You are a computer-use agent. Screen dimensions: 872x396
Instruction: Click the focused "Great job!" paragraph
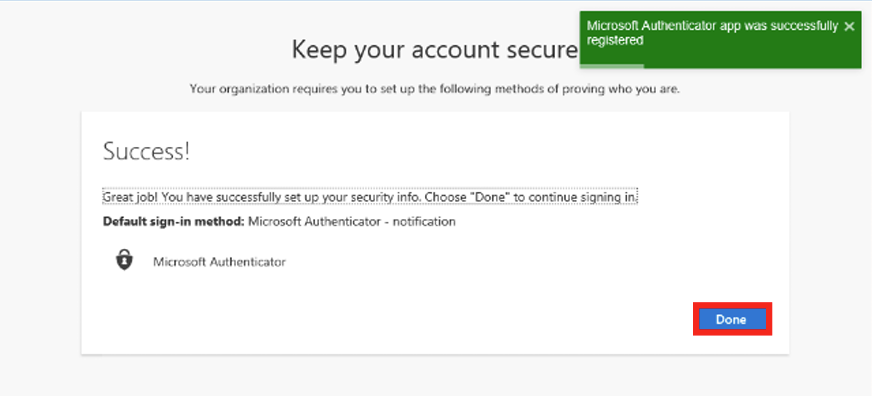(x=370, y=197)
